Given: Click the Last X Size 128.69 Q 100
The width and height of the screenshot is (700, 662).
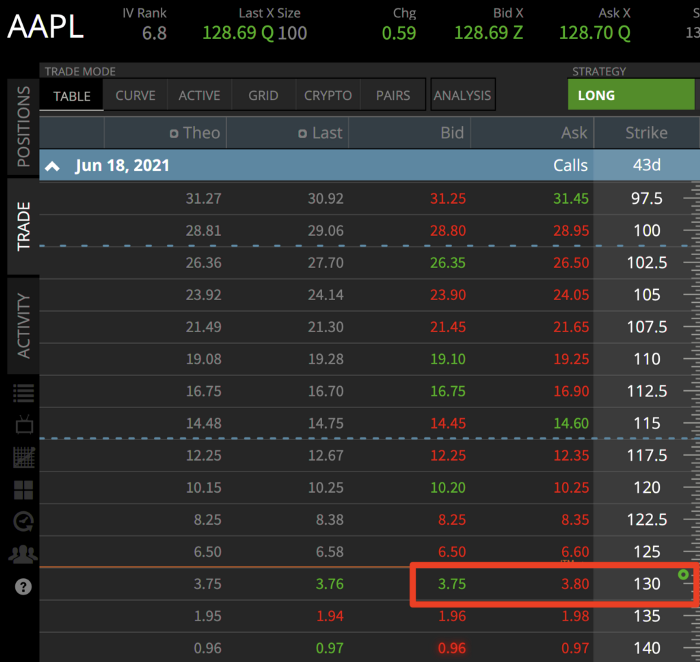Looking at the screenshot, I should pyautogui.click(x=254, y=33).
